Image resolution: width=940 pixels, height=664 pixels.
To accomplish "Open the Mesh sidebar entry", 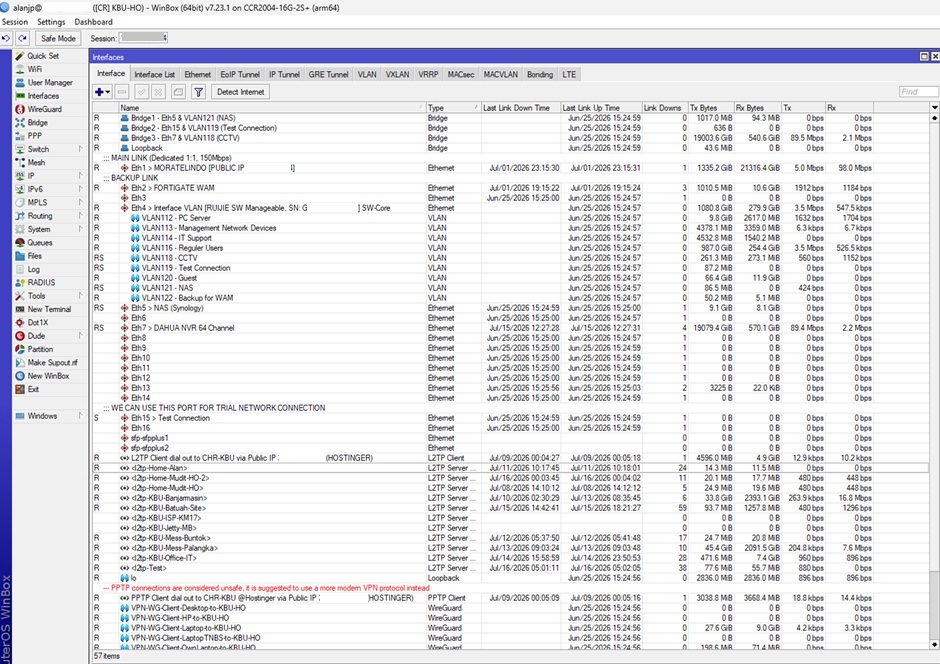I will (x=36, y=162).
